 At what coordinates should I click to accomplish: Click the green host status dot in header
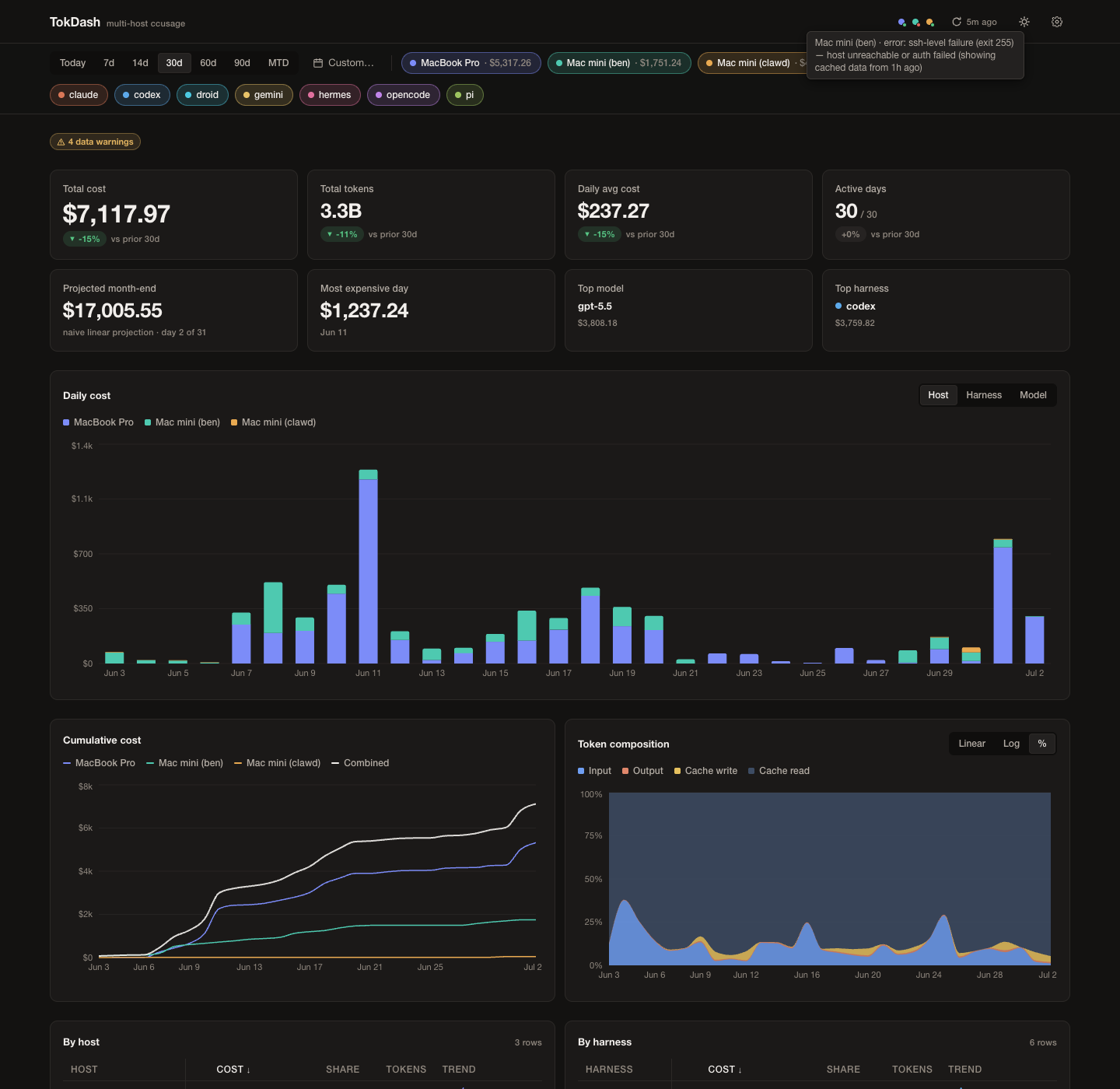[x=916, y=23]
